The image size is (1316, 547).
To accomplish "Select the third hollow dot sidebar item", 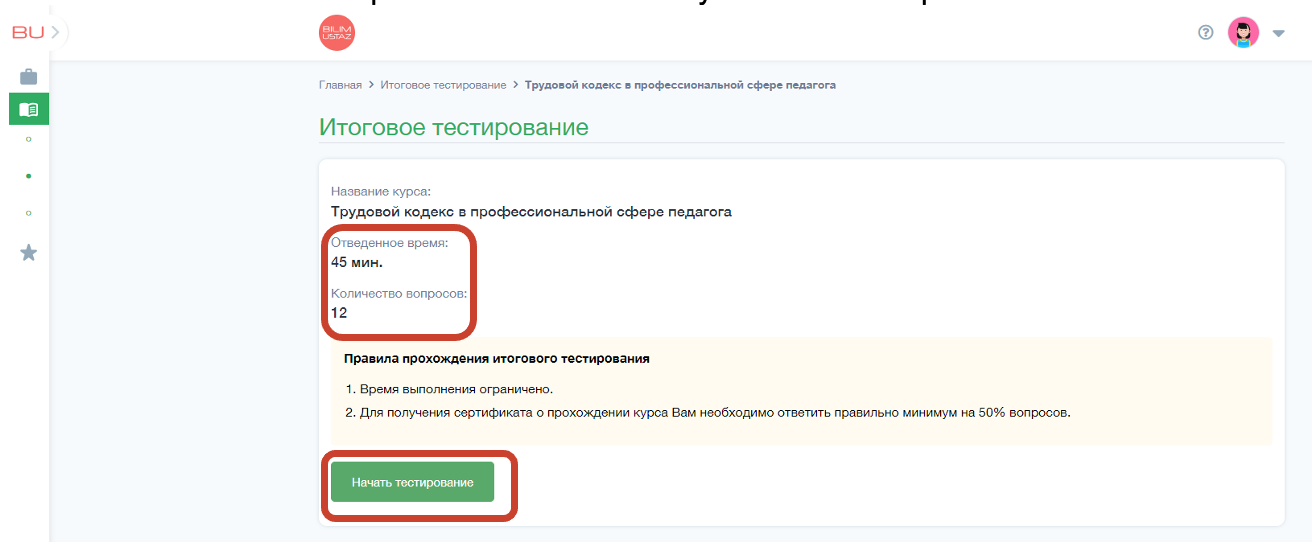I will 28,213.
